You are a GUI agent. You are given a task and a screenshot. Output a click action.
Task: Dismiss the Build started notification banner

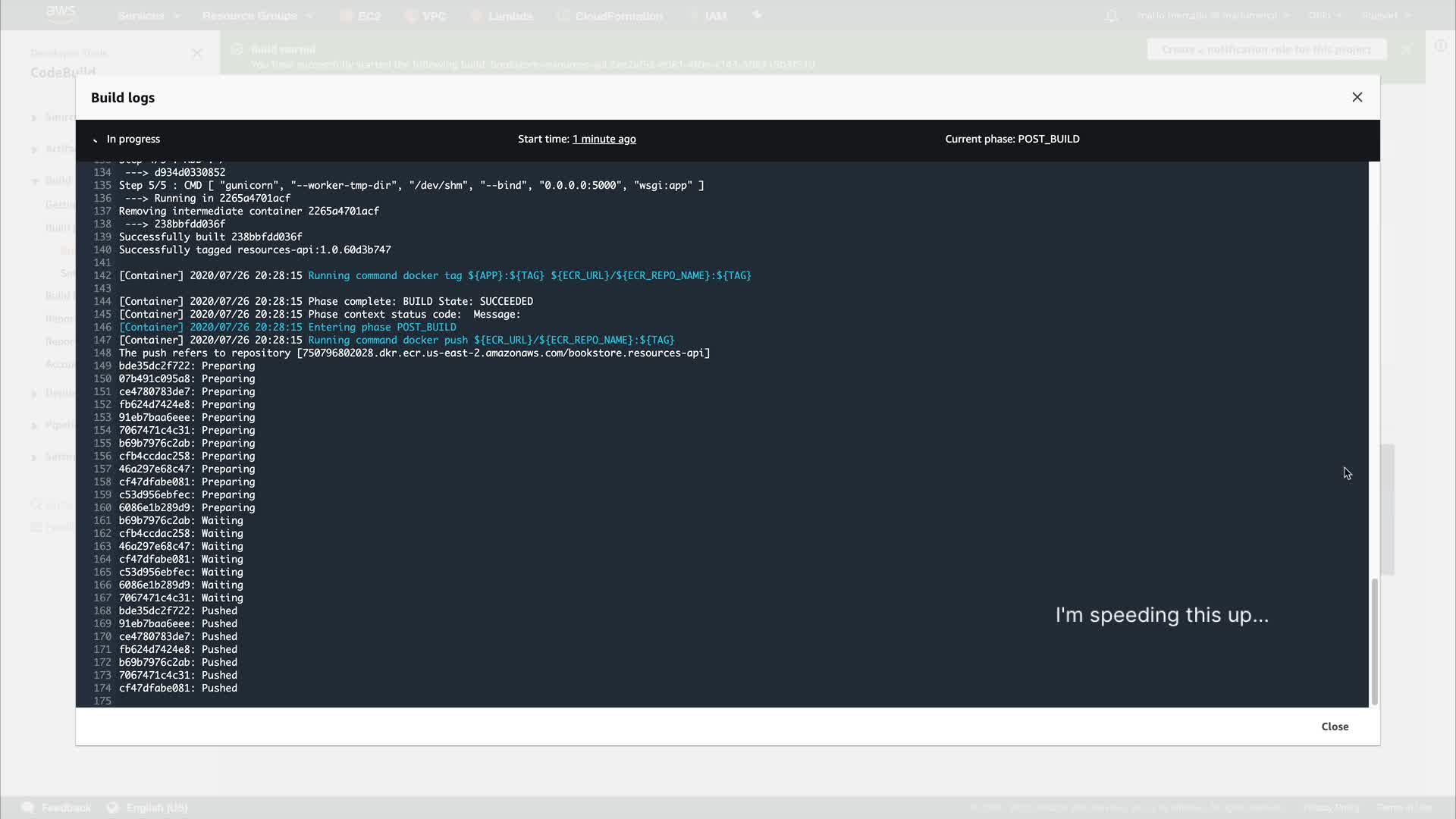(1407, 49)
